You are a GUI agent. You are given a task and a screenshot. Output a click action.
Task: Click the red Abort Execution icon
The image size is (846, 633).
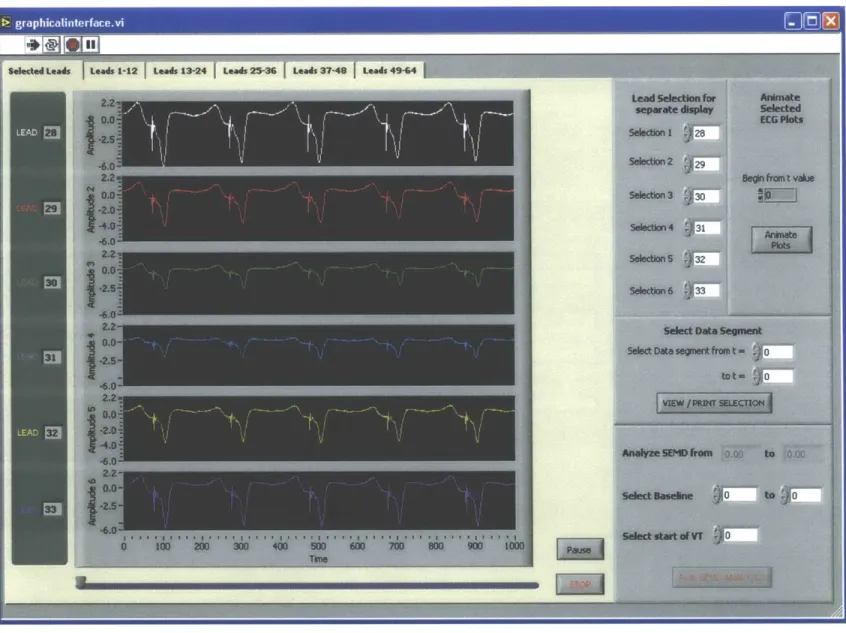click(72, 45)
